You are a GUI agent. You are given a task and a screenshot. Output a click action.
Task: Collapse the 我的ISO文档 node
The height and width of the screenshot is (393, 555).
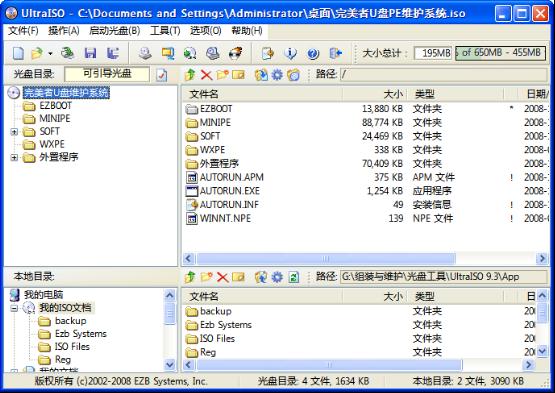coord(14,308)
